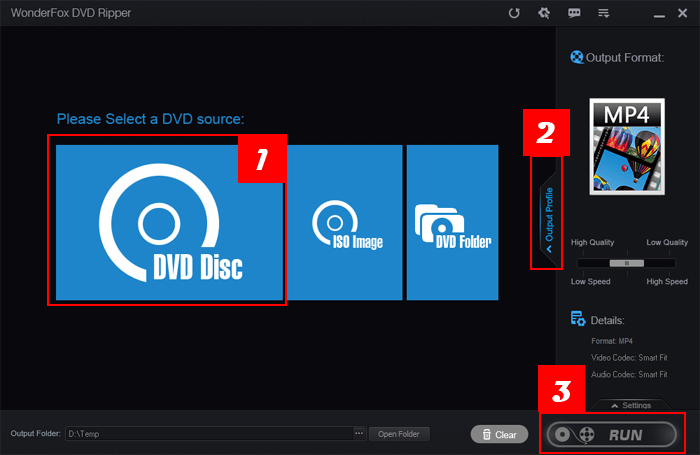Clear the task list with Clear
This screenshot has height=455, width=700.
[x=499, y=434]
